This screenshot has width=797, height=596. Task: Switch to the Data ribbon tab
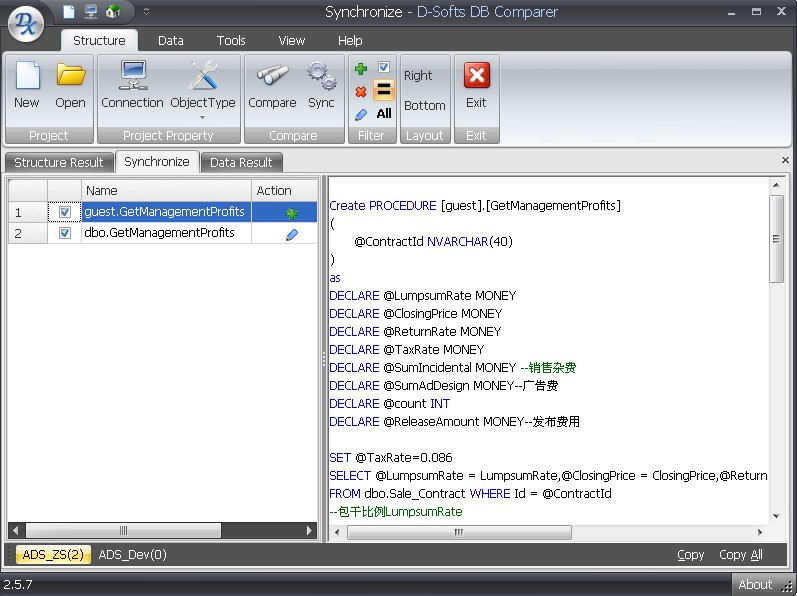(x=171, y=40)
